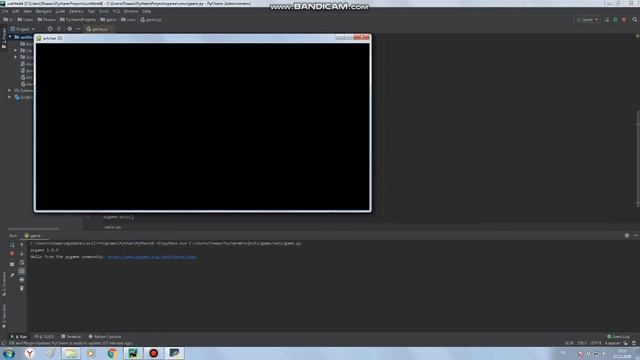
Task: Click the UTF-8 encoding in status bar
Action: (x=596, y=343)
